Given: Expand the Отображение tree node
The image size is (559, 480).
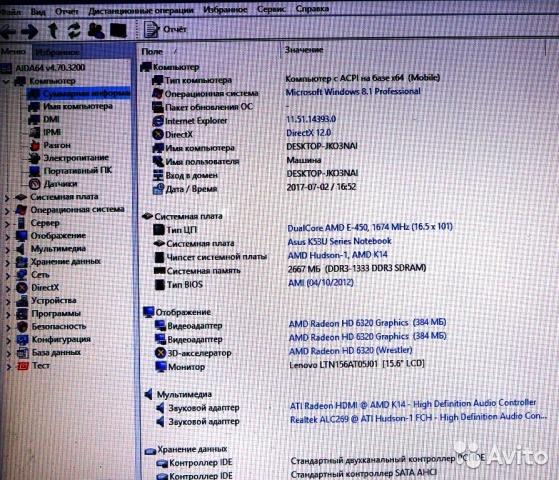Looking at the screenshot, I should [x=7, y=236].
